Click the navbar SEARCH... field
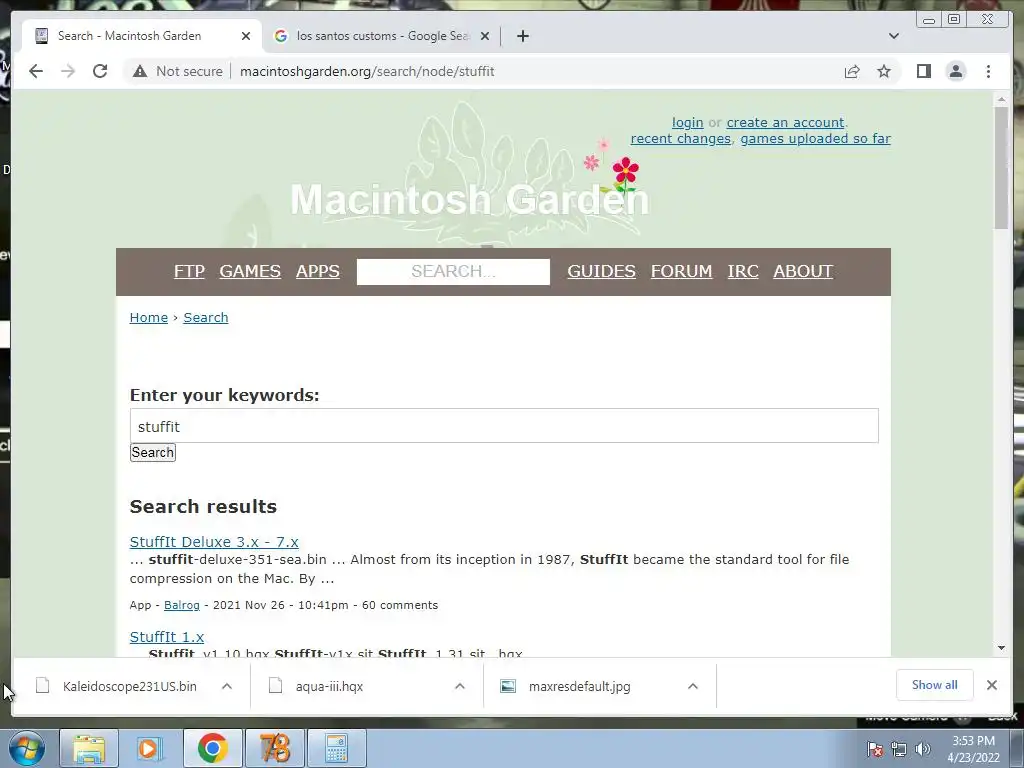1024x768 pixels. click(453, 272)
